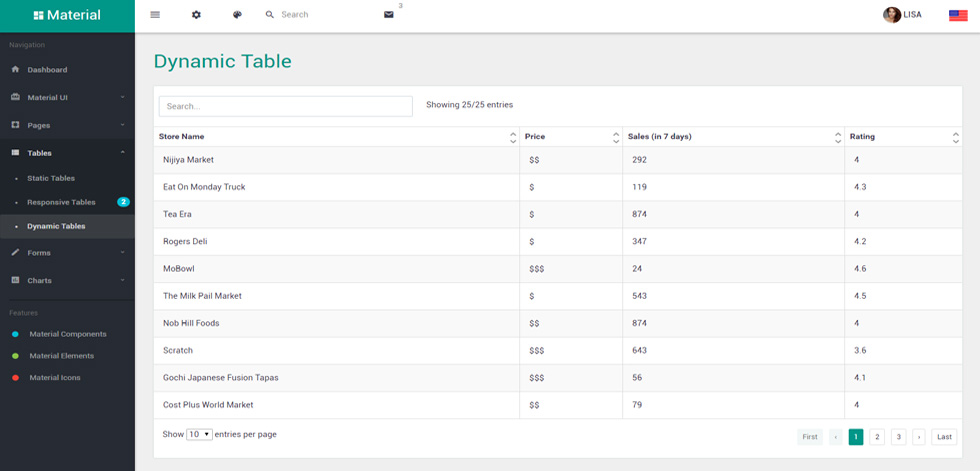The height and width of the screenshot is (471, 980).
Task: Expand the Pages menu chevron
Action: 122,124
